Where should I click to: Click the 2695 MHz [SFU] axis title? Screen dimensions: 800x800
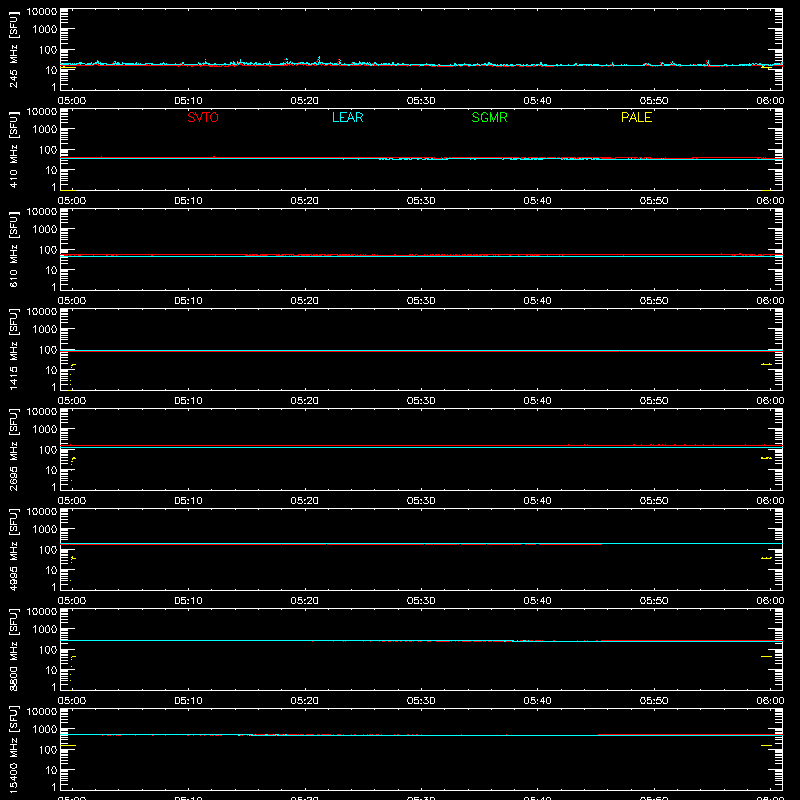tap(13, 449)
